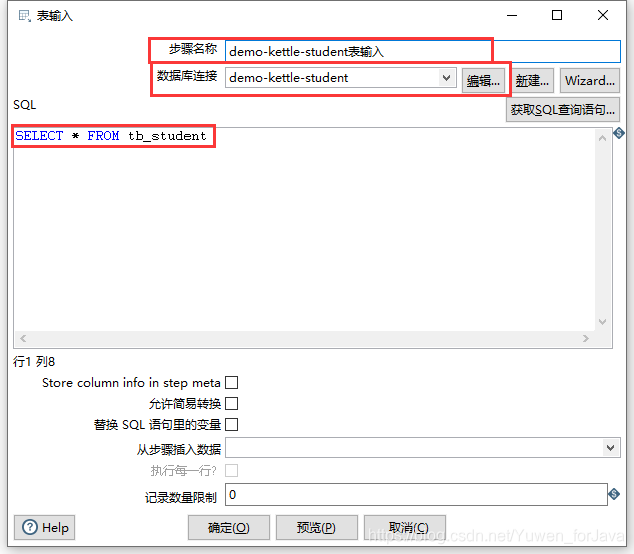Viewport: 634px width, 554px height.
Task: Click the SQL editor scroll left arrow
Action: (23, 338)
